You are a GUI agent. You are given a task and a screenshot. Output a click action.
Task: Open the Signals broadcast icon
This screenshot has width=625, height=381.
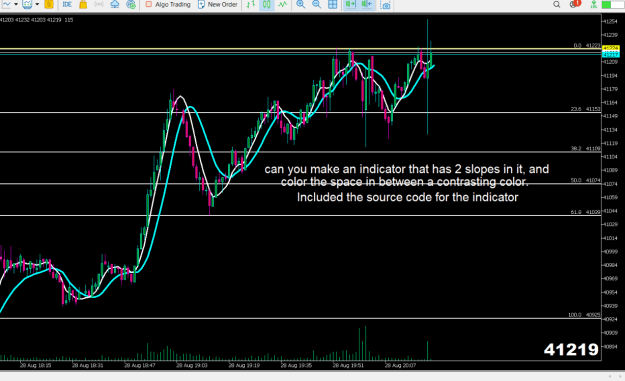tap(99, 4)
